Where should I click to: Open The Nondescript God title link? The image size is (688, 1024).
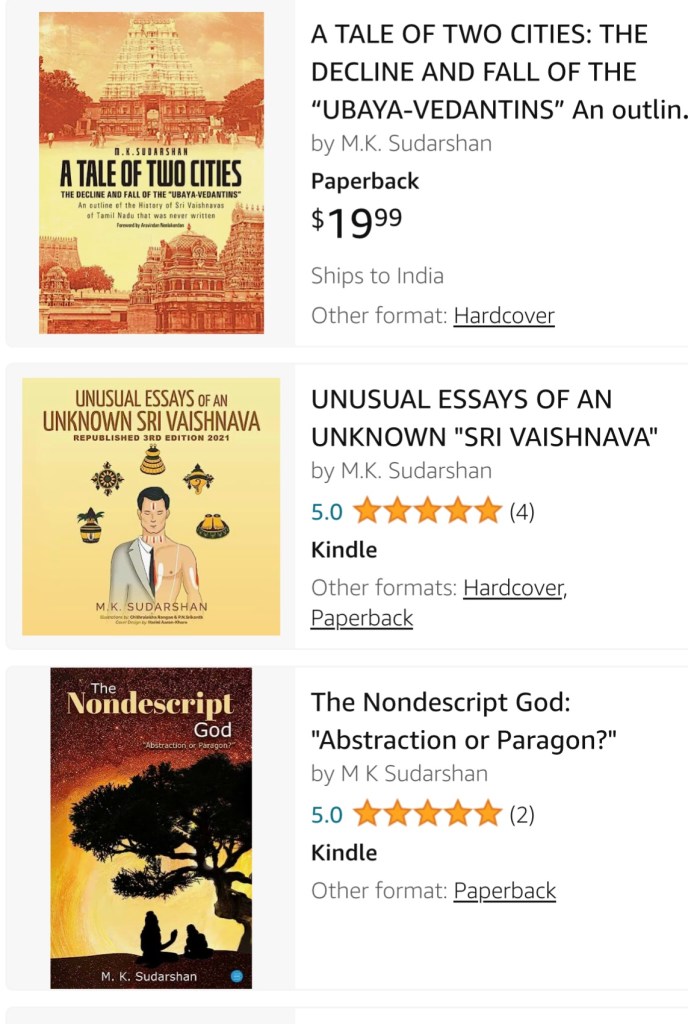[x=463, y=721]
